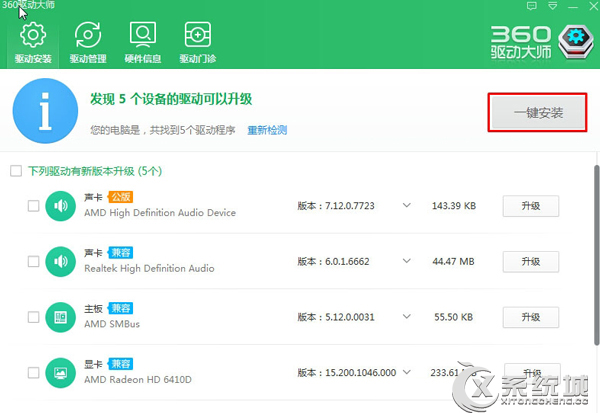Click the feedback chat icon in title bar
Viewport: 600px width, 413px height.
(532, 6)
